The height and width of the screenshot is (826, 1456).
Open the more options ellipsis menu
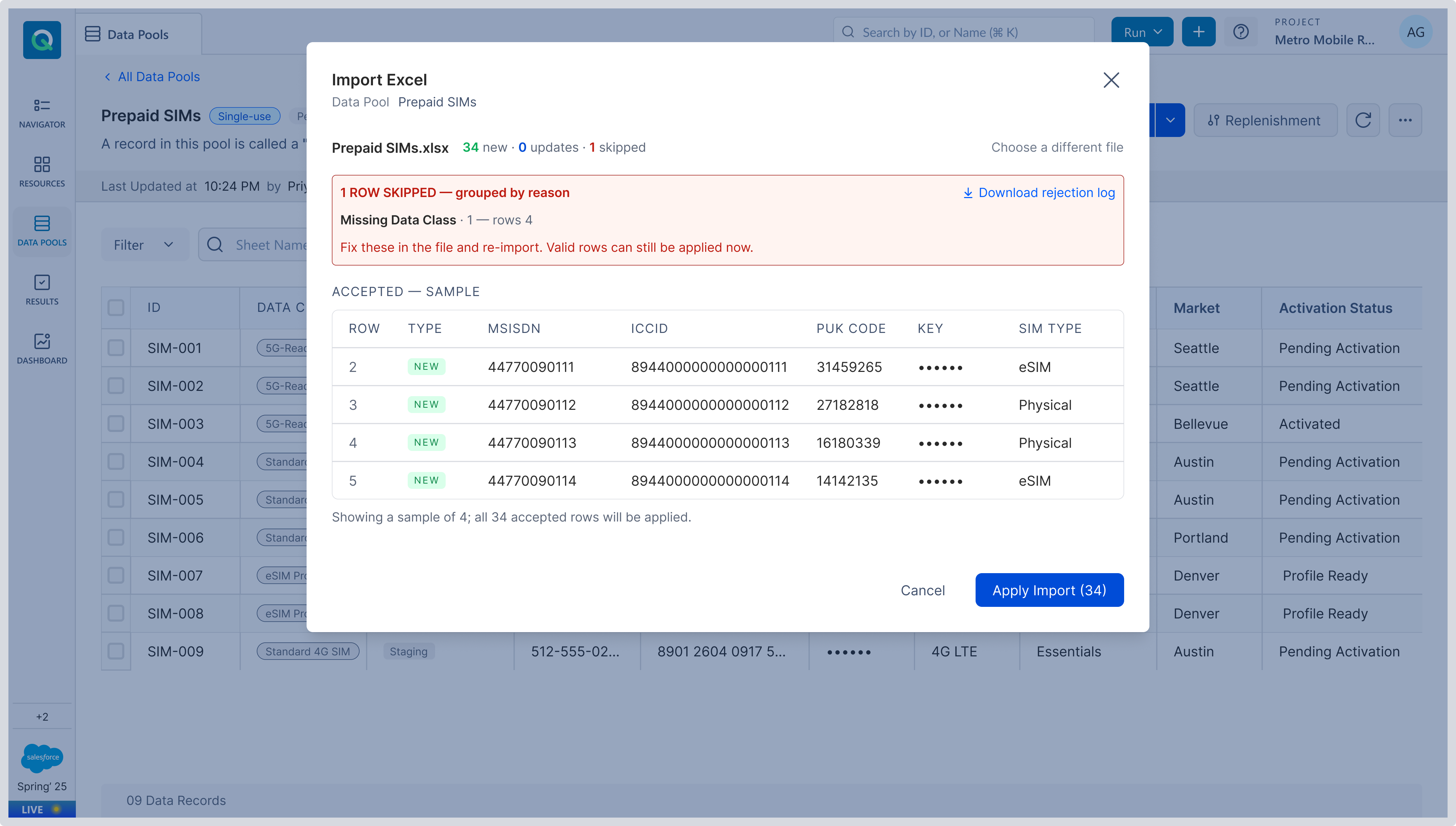coord(1404,120)
